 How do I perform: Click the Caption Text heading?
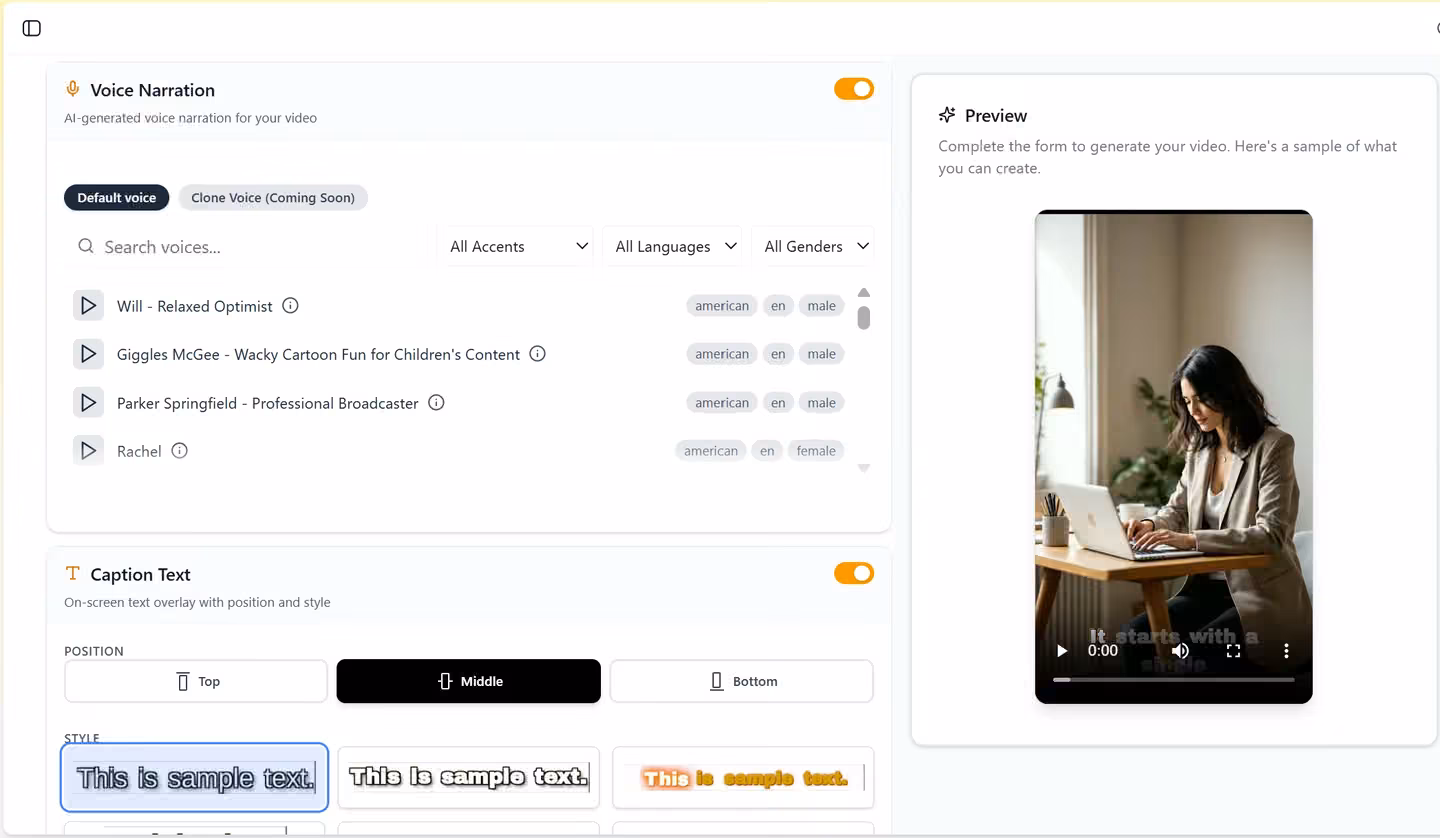click(140, 574)
